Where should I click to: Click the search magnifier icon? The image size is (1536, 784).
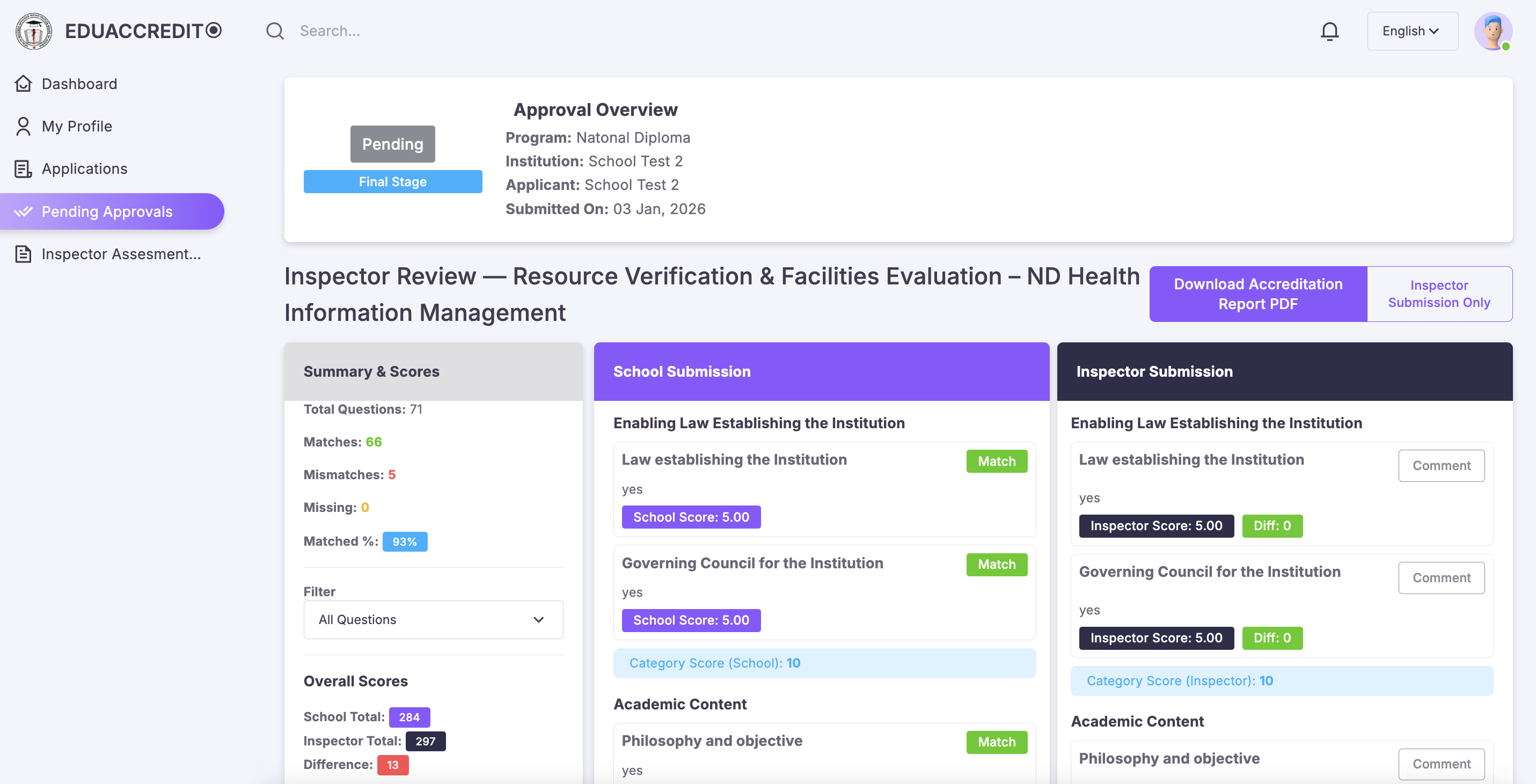(275, 31)
